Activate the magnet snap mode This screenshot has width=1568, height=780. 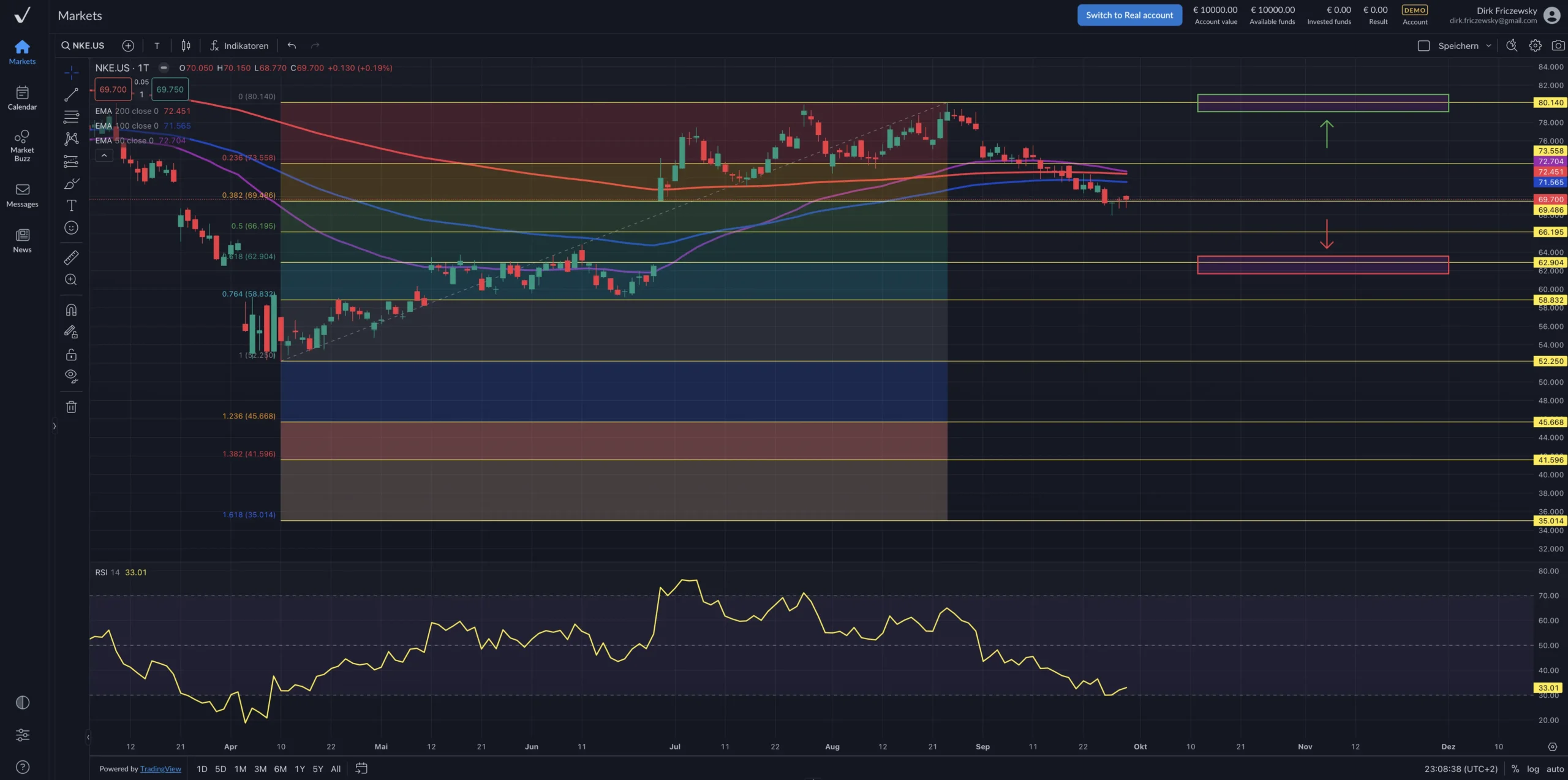point(71,310)
